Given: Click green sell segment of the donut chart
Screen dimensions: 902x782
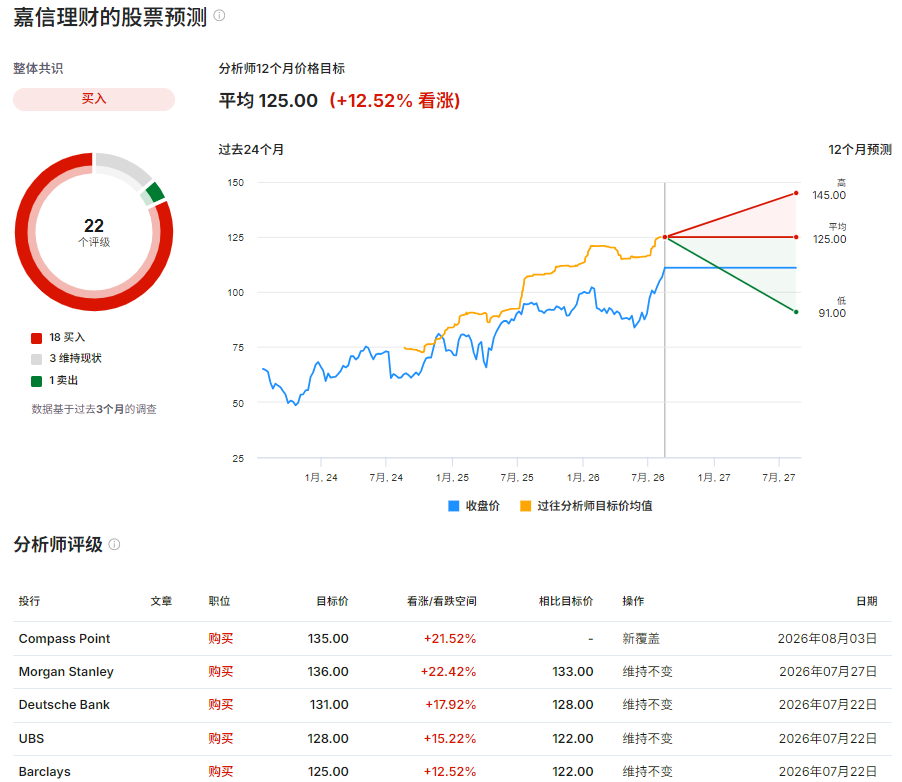Looking at the screenshot, I should 155,193.
